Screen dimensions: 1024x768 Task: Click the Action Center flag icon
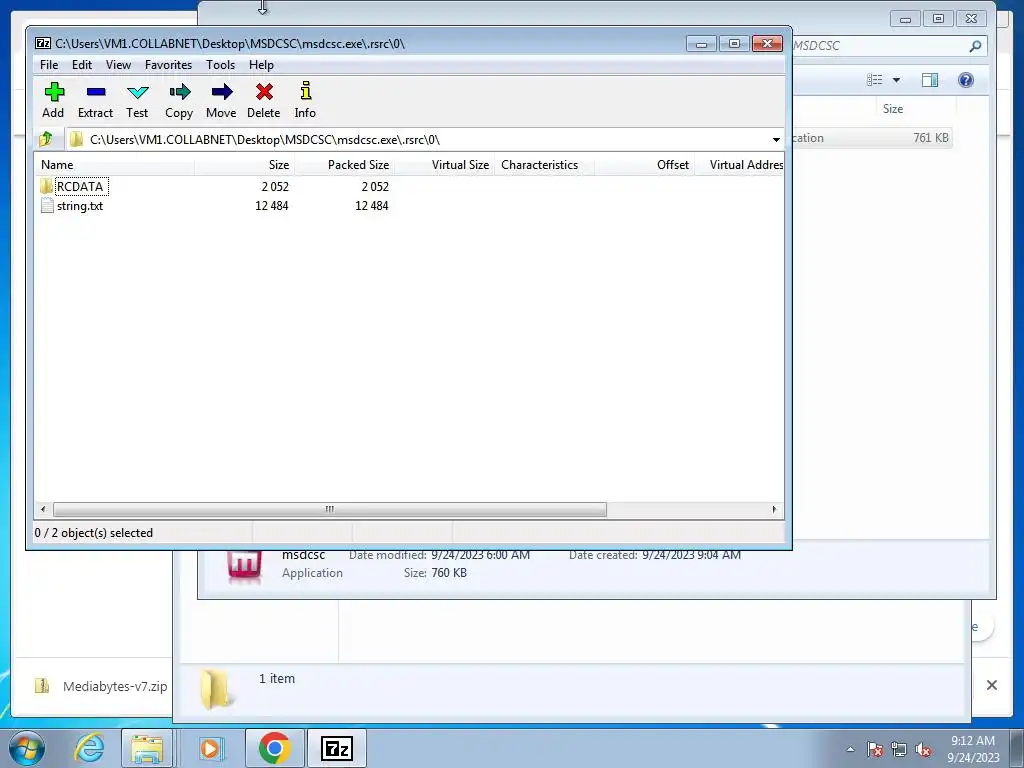coord(875,750)
